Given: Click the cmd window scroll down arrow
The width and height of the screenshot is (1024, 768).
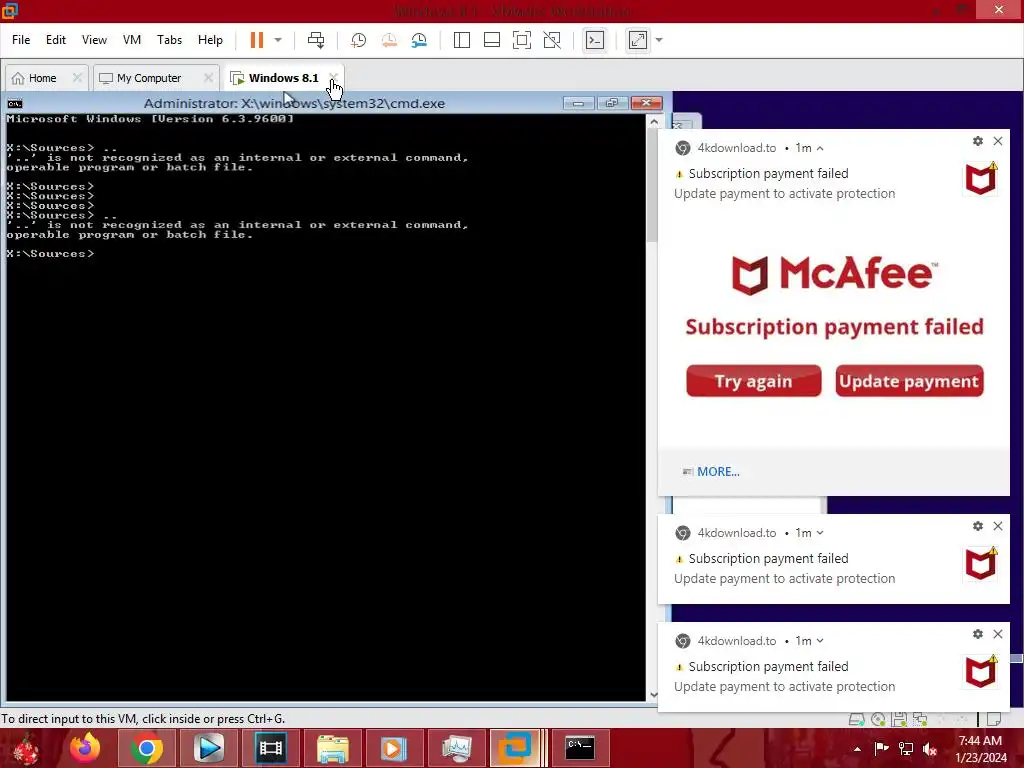Looking at the screenshot, I should click(654, 695).
